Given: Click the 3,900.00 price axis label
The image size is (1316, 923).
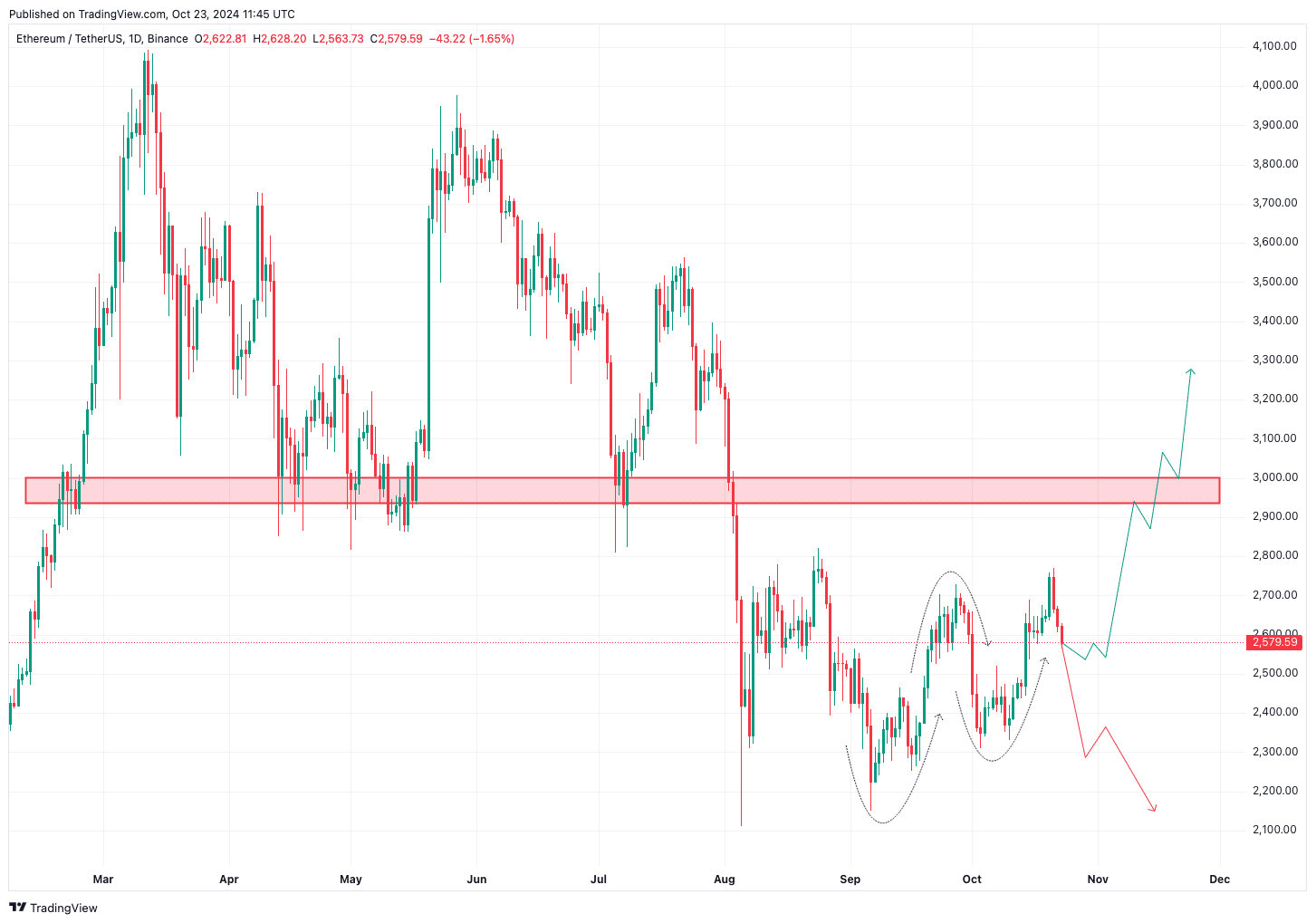Looking at the screenshot, I should [x=1275, y=125].
